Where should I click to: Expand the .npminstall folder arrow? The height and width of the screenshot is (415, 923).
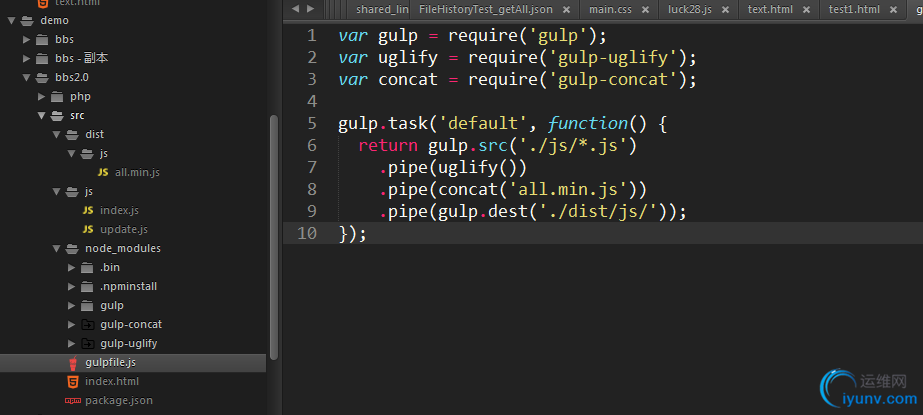(71, 287)
